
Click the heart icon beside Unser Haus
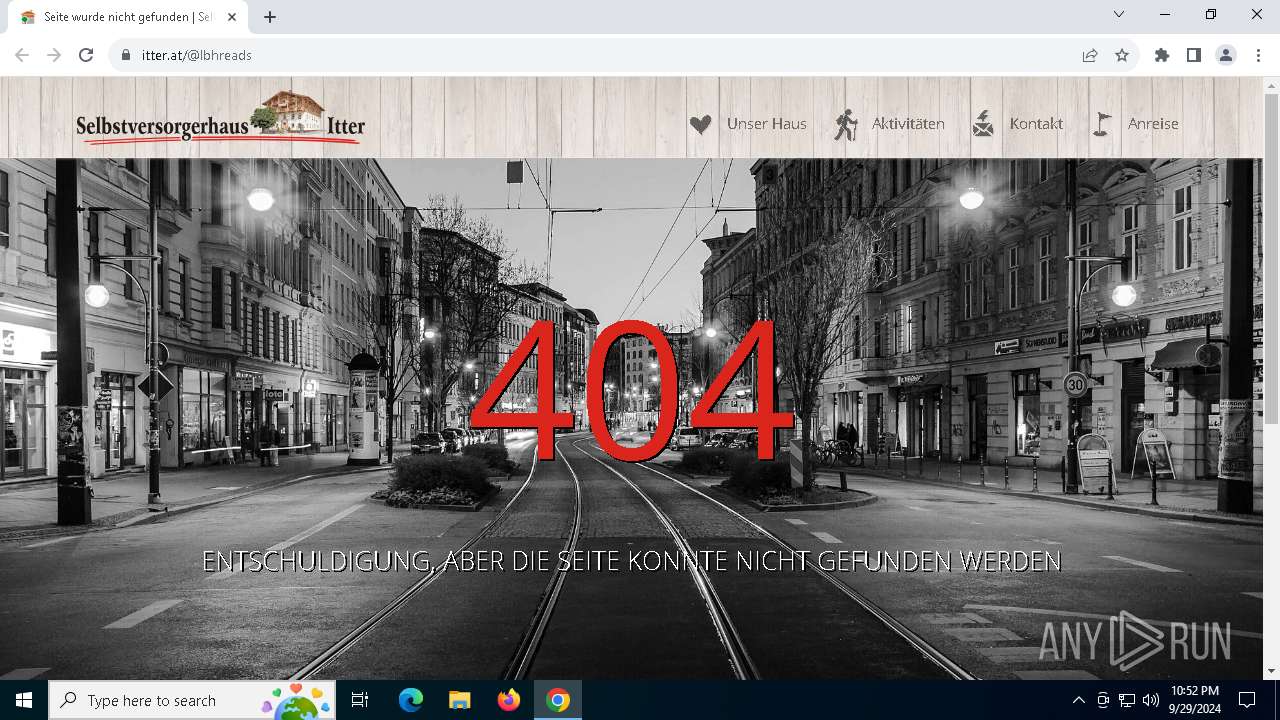coord(700,124)
